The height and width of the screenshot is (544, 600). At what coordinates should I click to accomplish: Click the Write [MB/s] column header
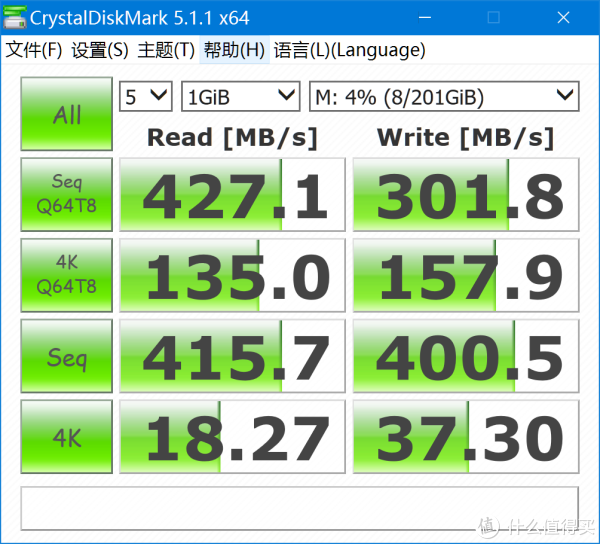tap(466, 138)
